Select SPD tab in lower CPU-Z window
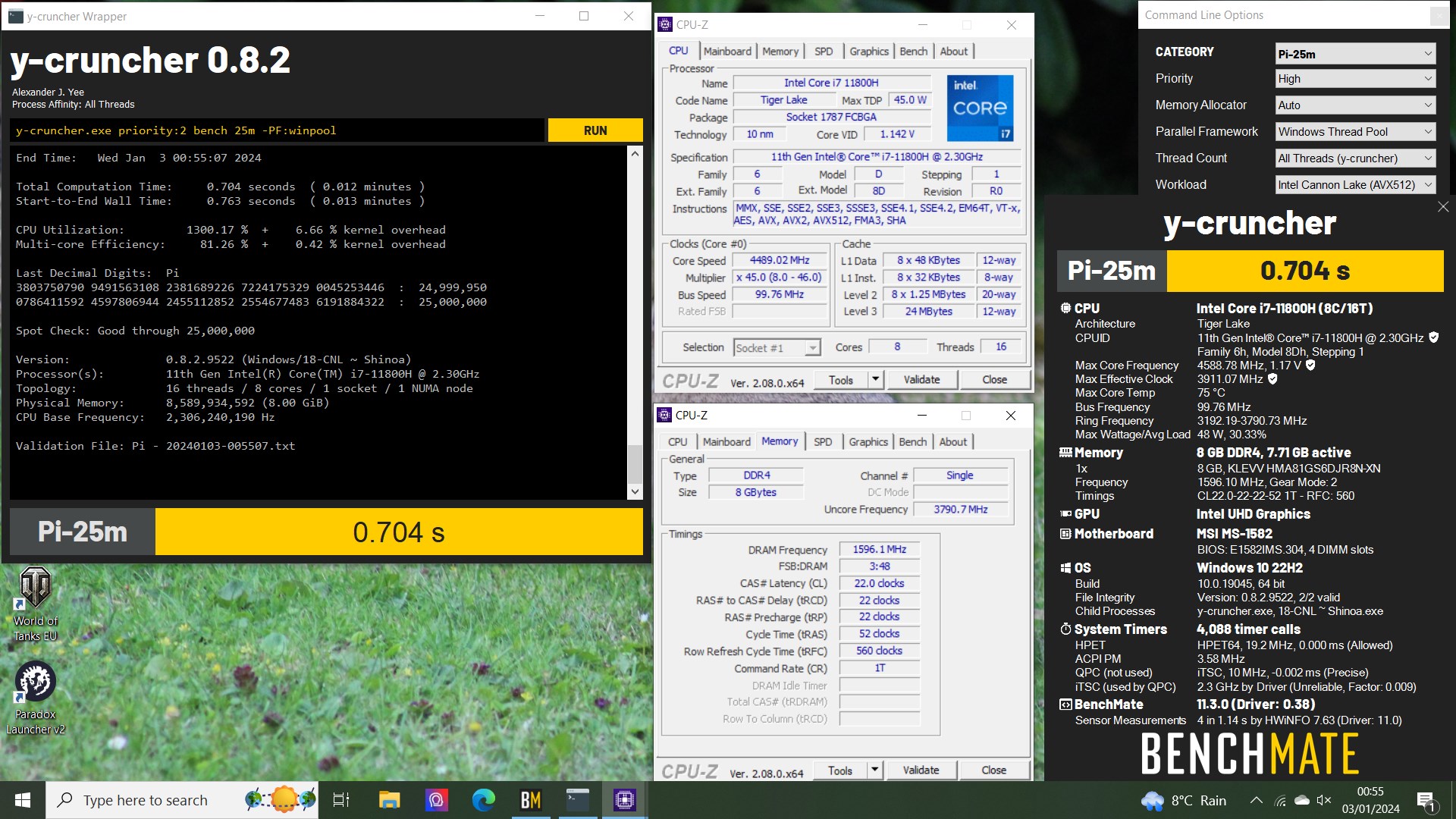1456x819 pixels. coord(823,441)
